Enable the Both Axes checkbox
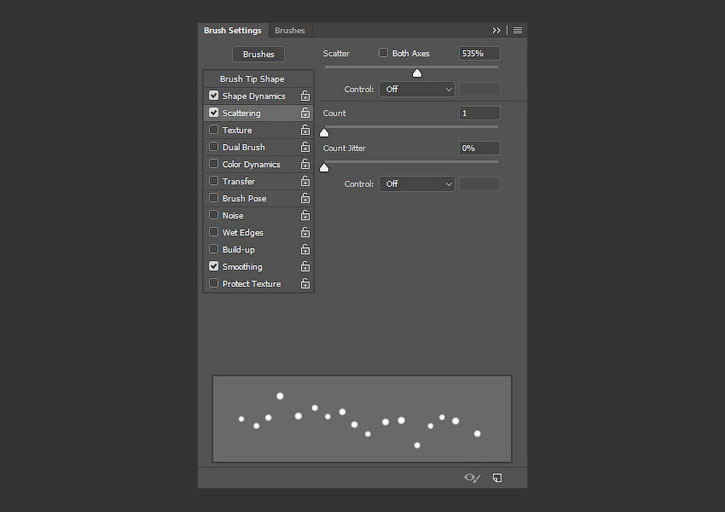The height and width of the screenshot is (512, 725). click(x=383, y=53)
